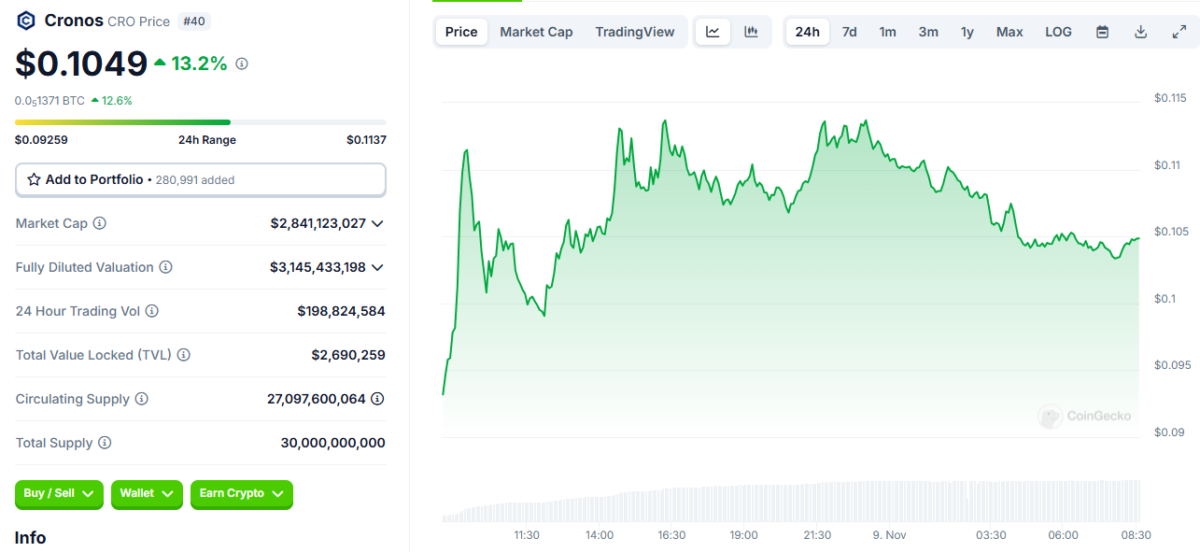Expand Market Cap details chevron
1200x552 pixels.
pos(377,224)
